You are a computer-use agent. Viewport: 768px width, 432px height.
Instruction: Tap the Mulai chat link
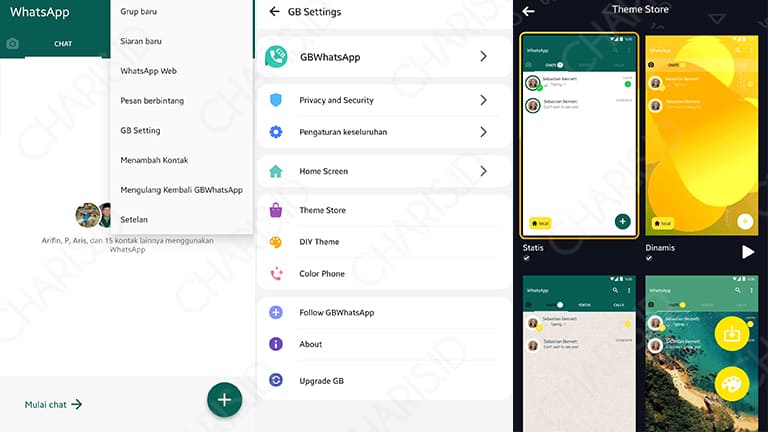(x=53, y=405)
